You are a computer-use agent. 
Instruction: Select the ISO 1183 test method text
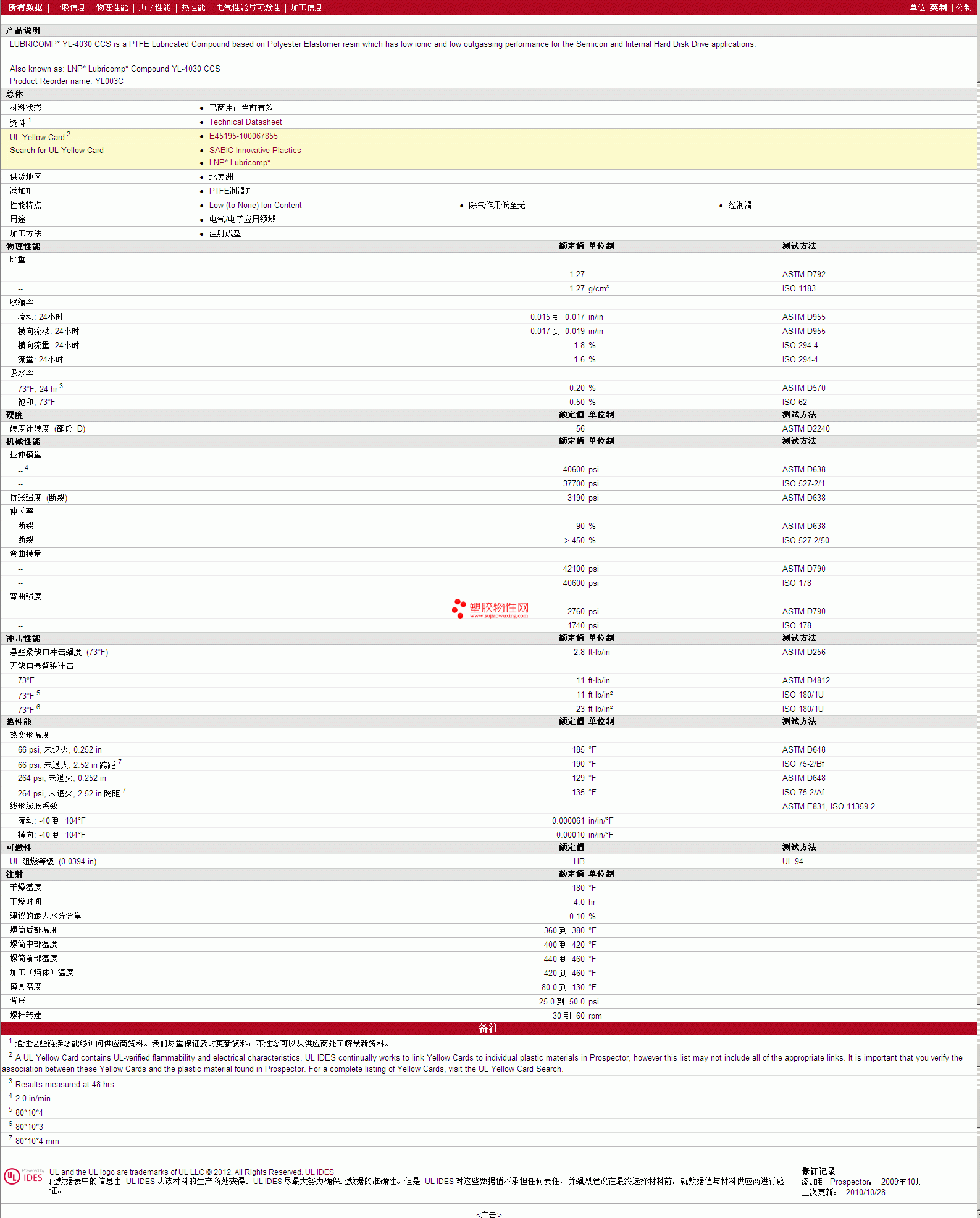(799, 289)
